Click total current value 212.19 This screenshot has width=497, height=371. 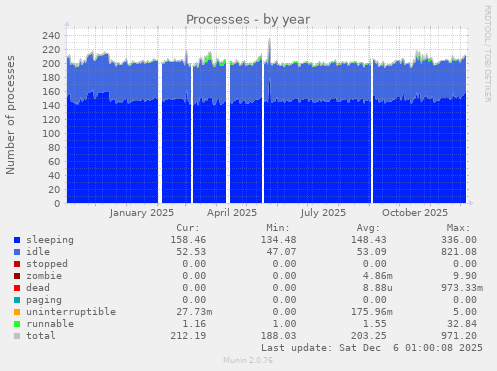tap(188, 336)
